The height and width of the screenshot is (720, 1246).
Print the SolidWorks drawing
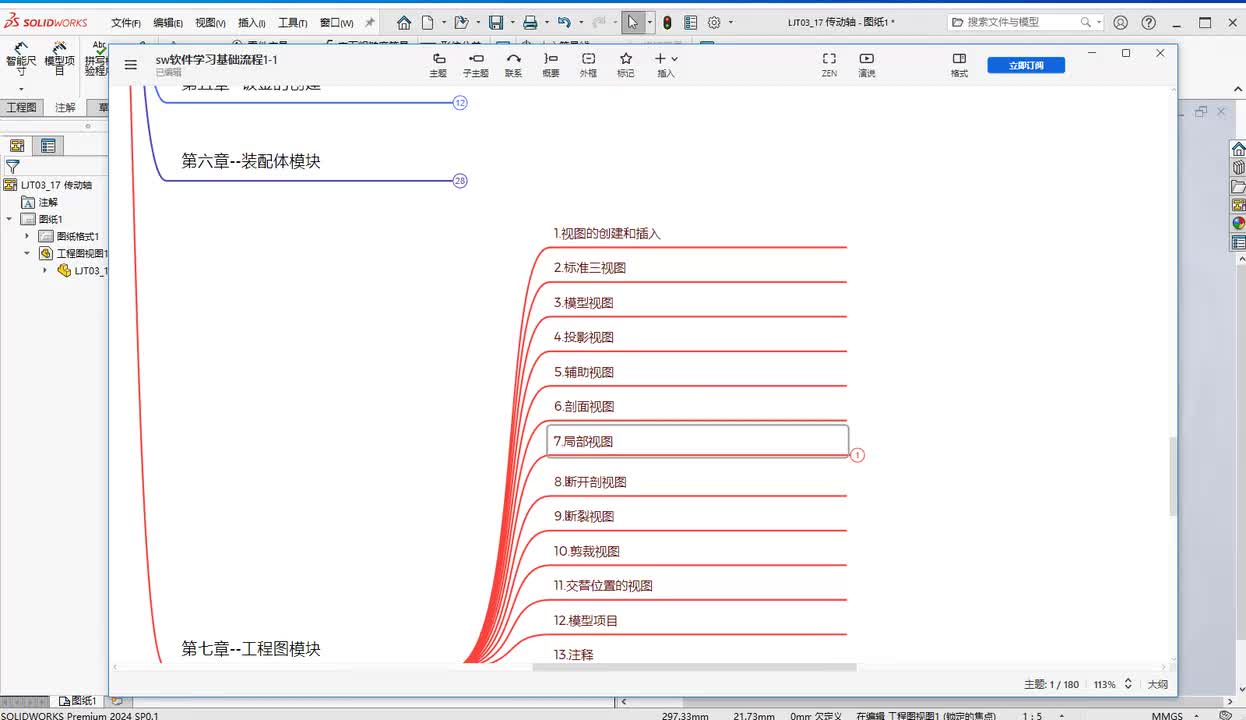click(x=530, y=22)
